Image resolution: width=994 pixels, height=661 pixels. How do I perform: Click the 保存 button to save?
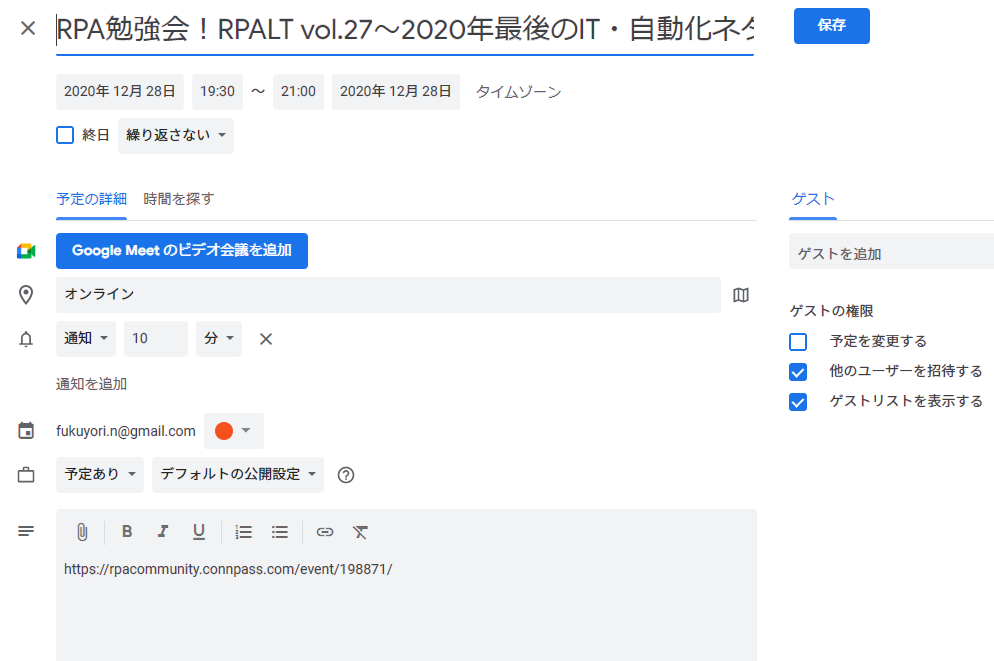[x=831, y=26]
